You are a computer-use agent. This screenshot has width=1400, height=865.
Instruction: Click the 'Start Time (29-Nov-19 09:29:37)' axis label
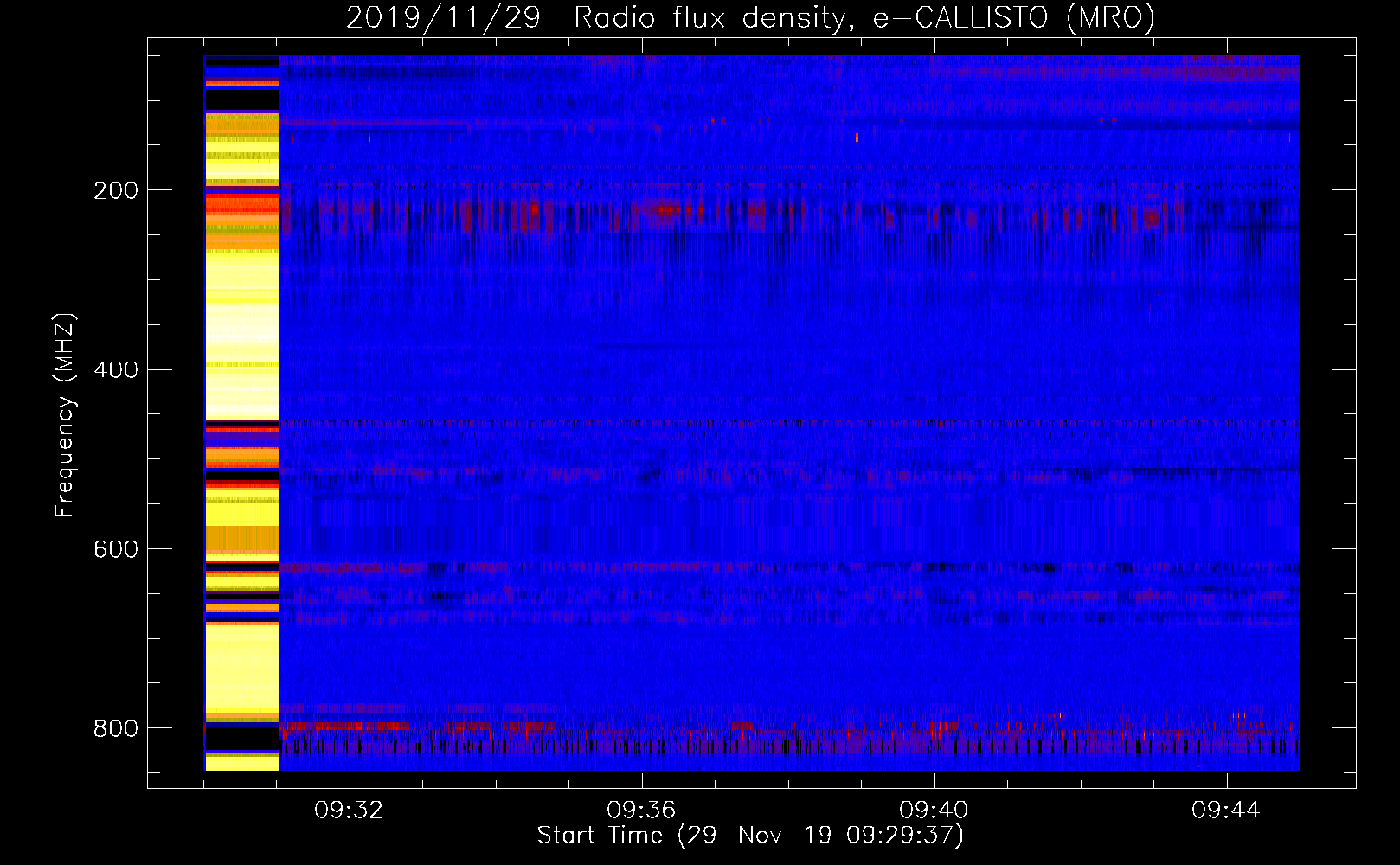coord(750,836)
